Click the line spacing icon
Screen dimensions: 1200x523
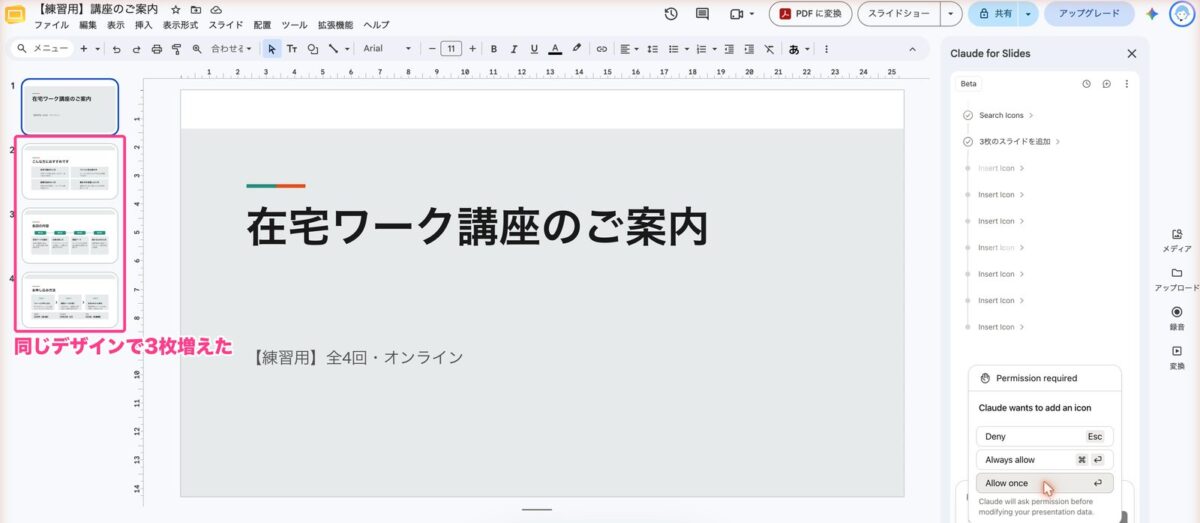652,48
